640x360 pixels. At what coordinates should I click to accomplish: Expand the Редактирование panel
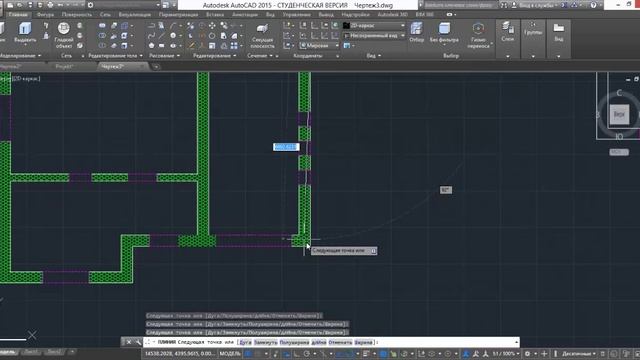214,56
